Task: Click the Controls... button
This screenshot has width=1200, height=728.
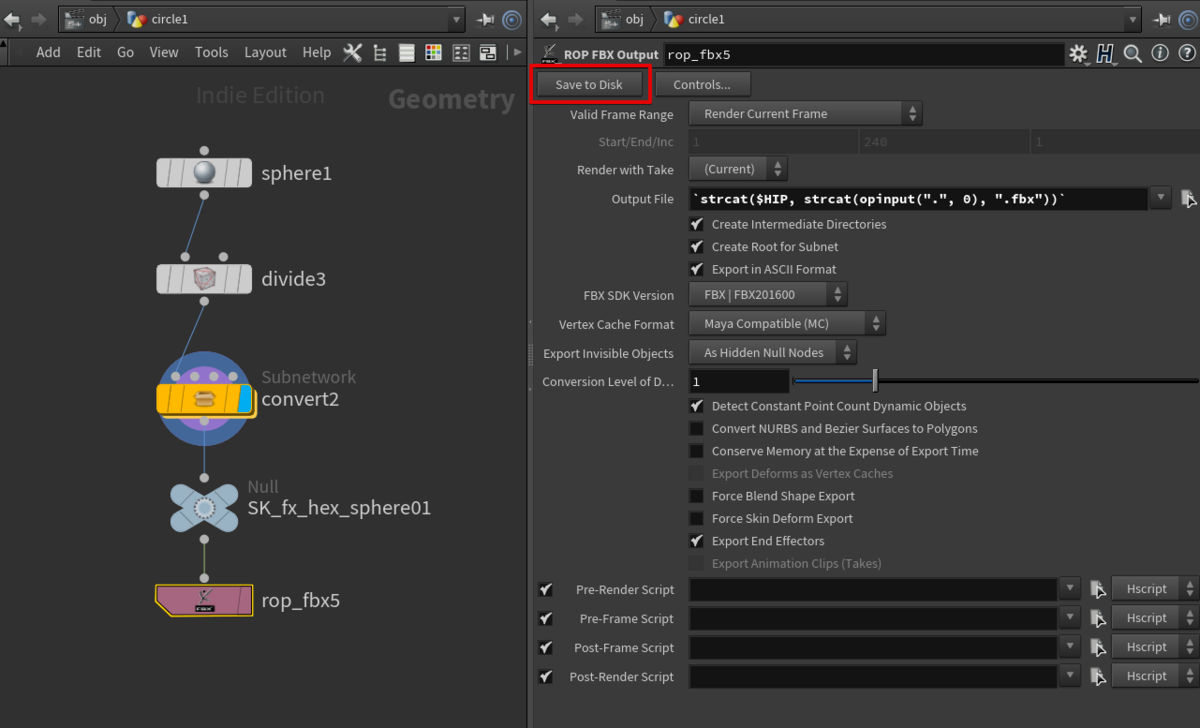Action: [x=702, y=85]
